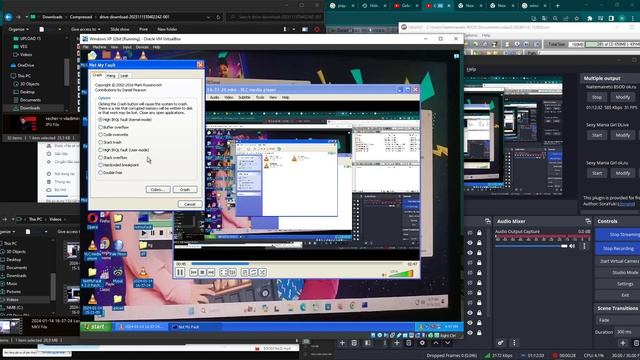Open Organize dropdown in Downloads explorer
Image resolution: width=640 pixels, height=360 pixels.
[18, 29]
